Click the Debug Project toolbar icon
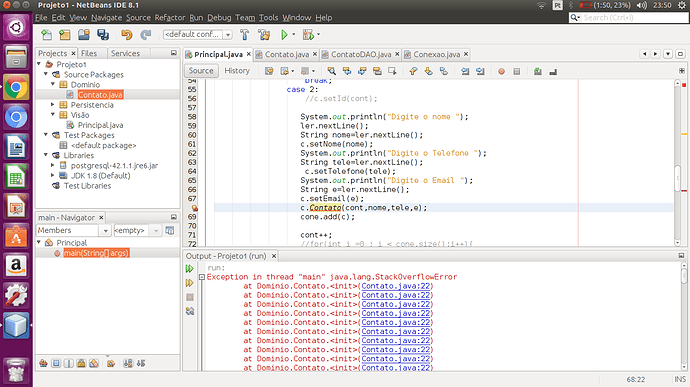This screenshot has width=690, height=387. point(308,34)
